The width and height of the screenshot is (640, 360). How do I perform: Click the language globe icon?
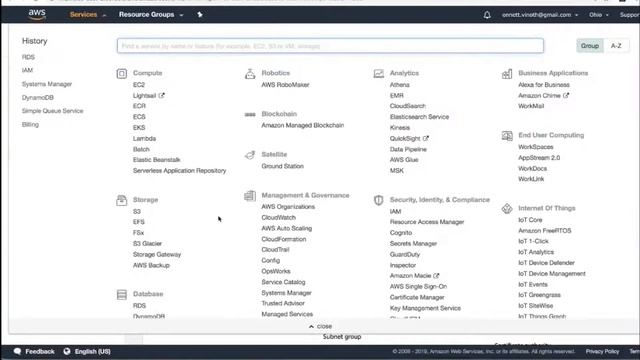(x=67, y=351)
